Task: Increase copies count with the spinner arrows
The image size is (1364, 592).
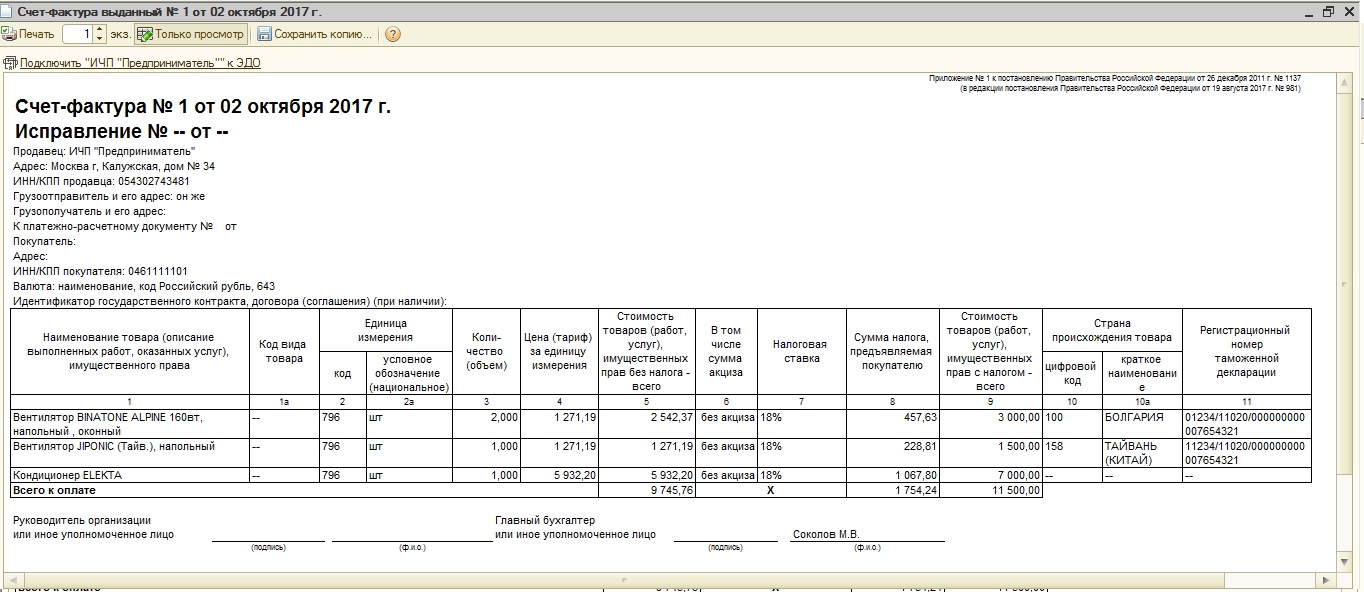Action: (x=101, y=30)
